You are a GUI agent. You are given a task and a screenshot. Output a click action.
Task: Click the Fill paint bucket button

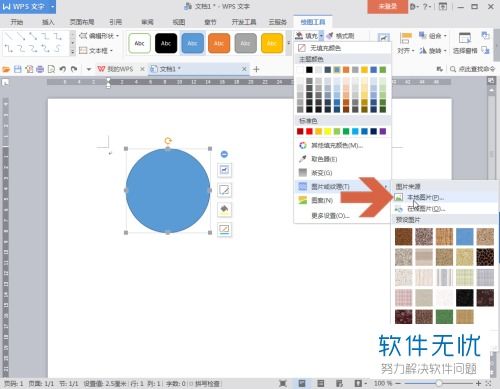[x=299, y=35]
